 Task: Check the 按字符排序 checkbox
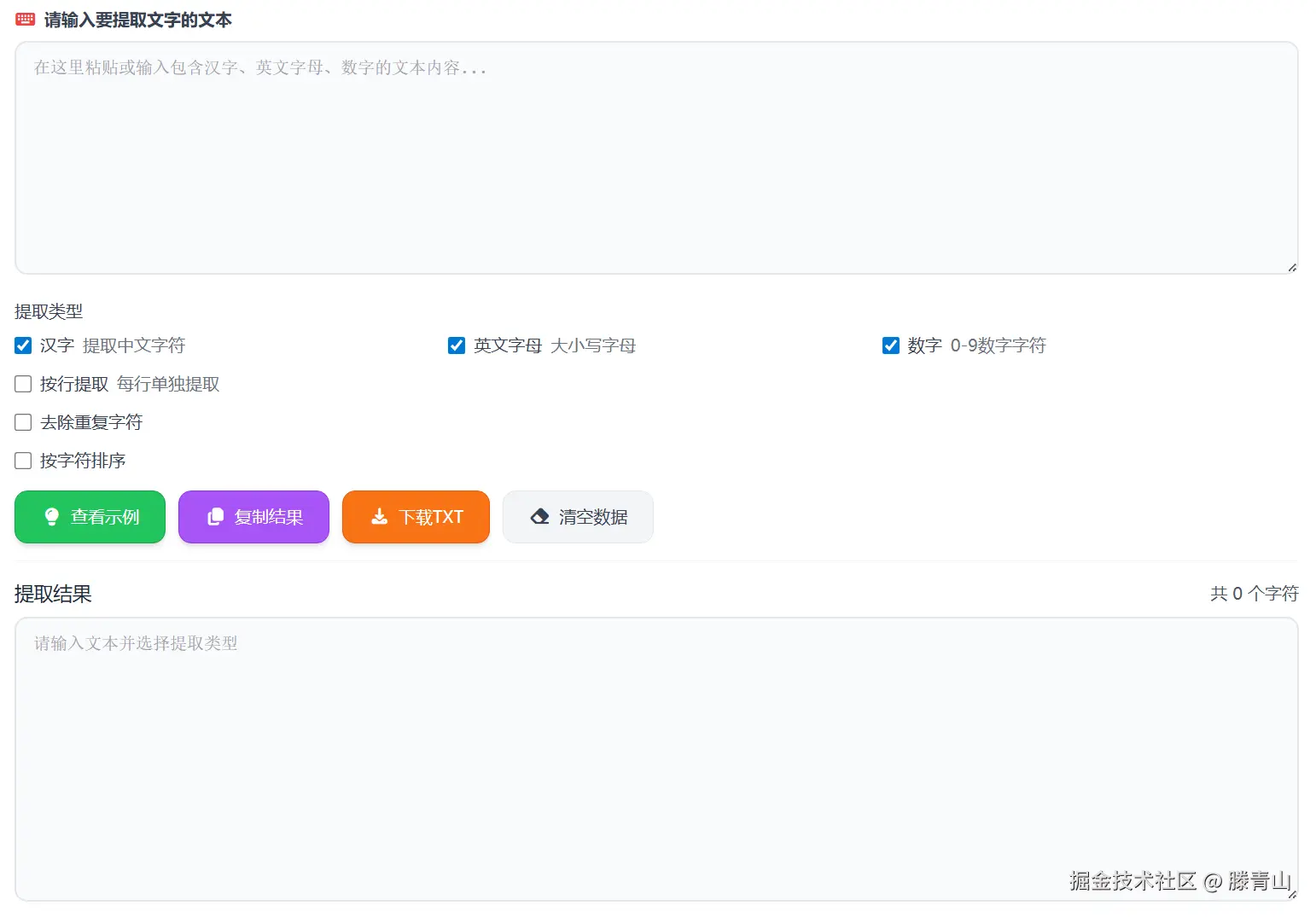22,460
